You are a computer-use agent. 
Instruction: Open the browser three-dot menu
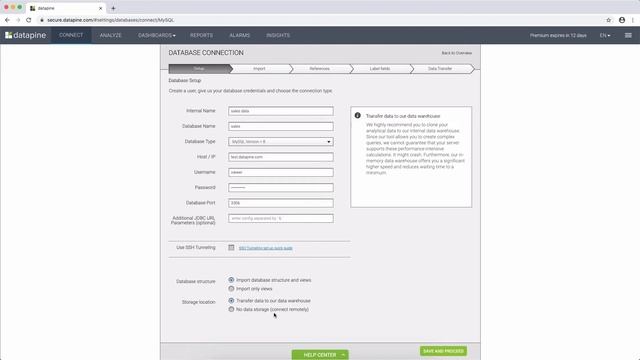point(633,20)
